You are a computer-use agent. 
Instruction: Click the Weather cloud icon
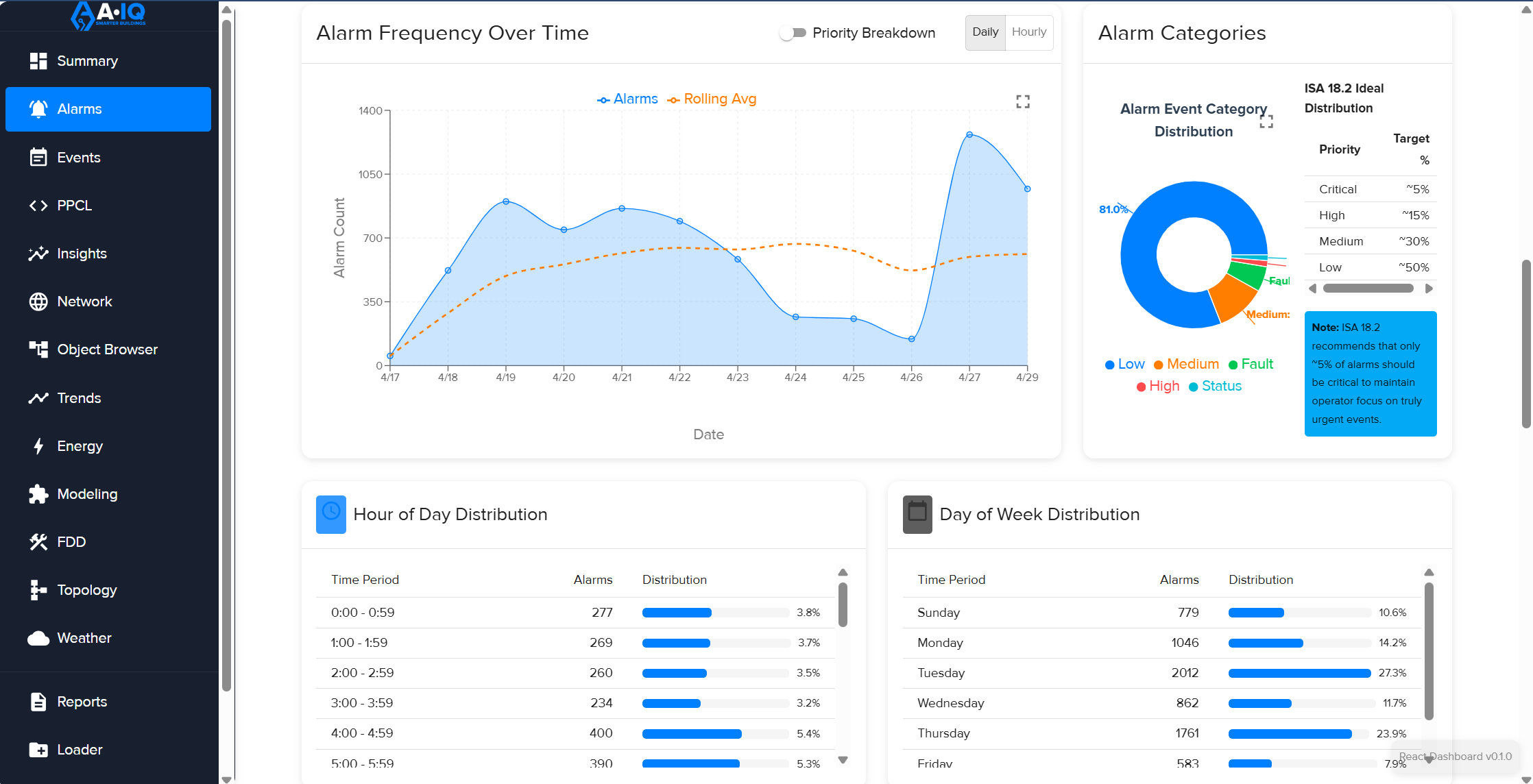pyautogui.click(x=38, y=638)
